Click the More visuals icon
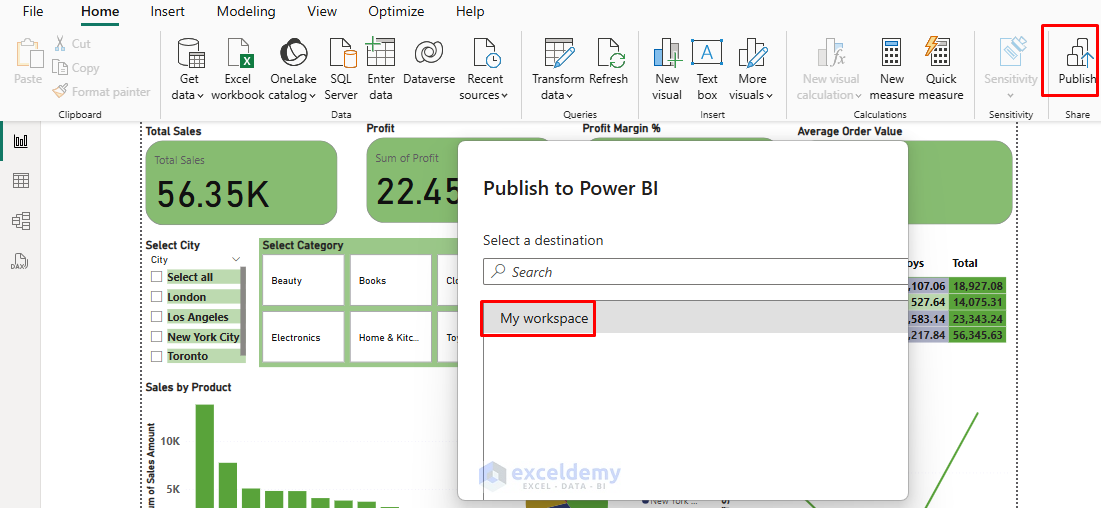This screenshot has width=1101, height=508. [x=753, y=53]
